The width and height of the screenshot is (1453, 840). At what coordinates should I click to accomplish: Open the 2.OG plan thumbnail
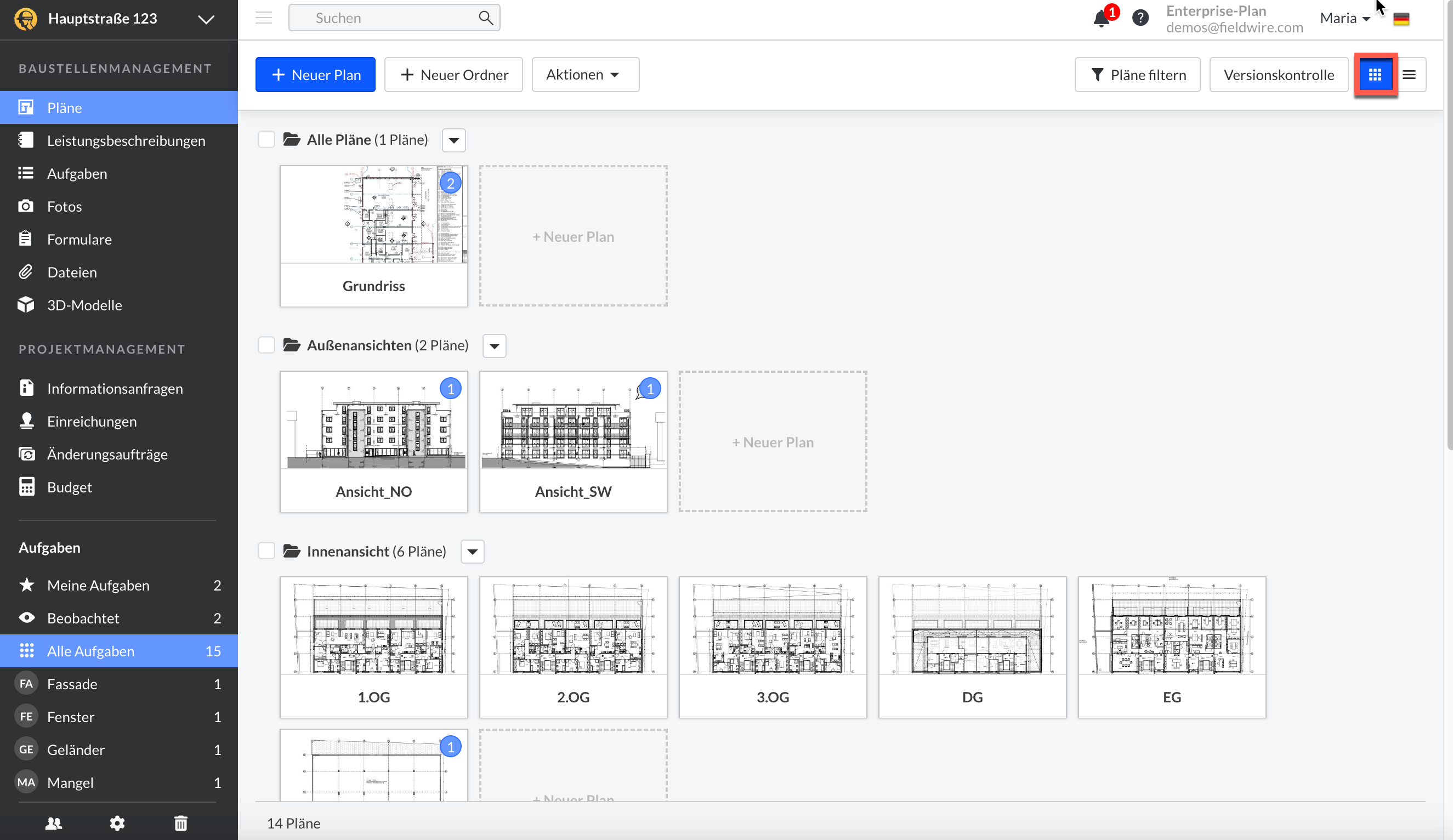573,648
